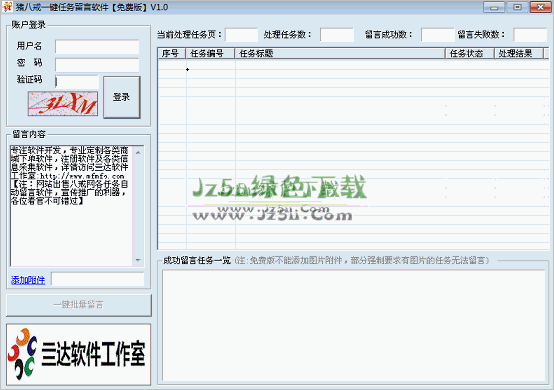Focus the 密码 password field
The height and width of the screenshot is (390, 554).
point(97,65)
